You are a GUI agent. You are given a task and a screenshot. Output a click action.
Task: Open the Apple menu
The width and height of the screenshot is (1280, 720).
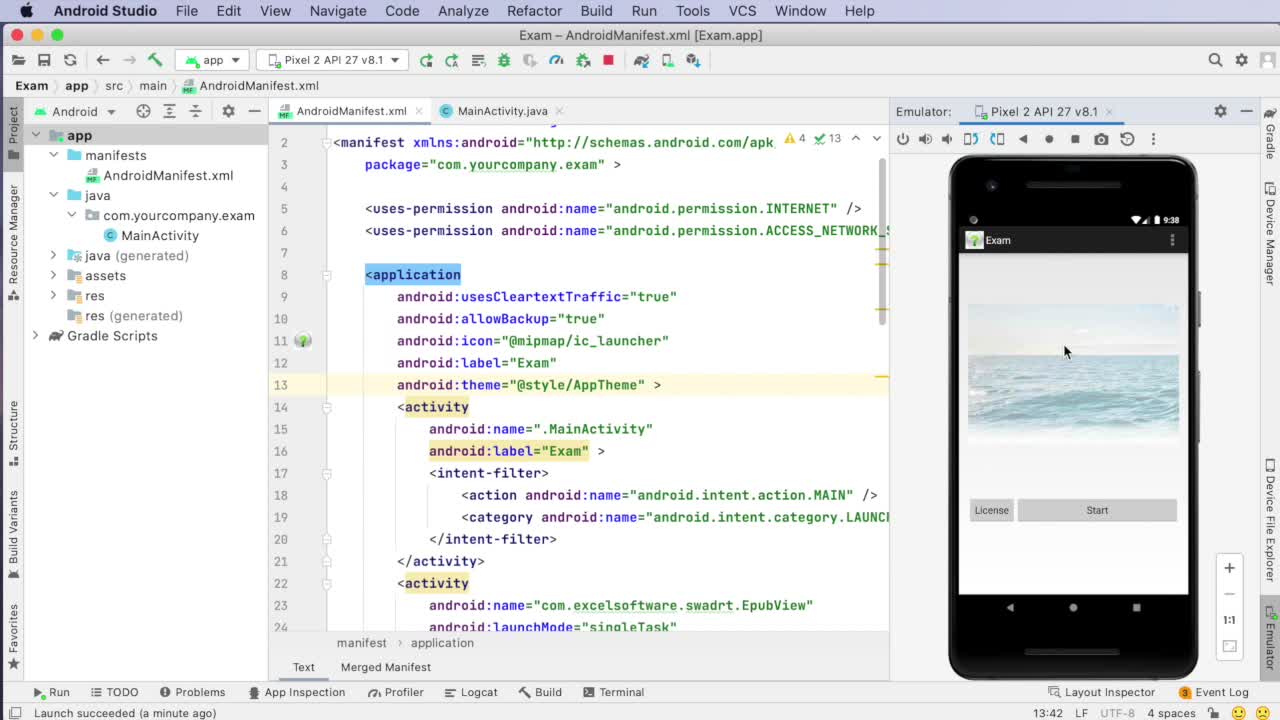[x=26, y=11]
